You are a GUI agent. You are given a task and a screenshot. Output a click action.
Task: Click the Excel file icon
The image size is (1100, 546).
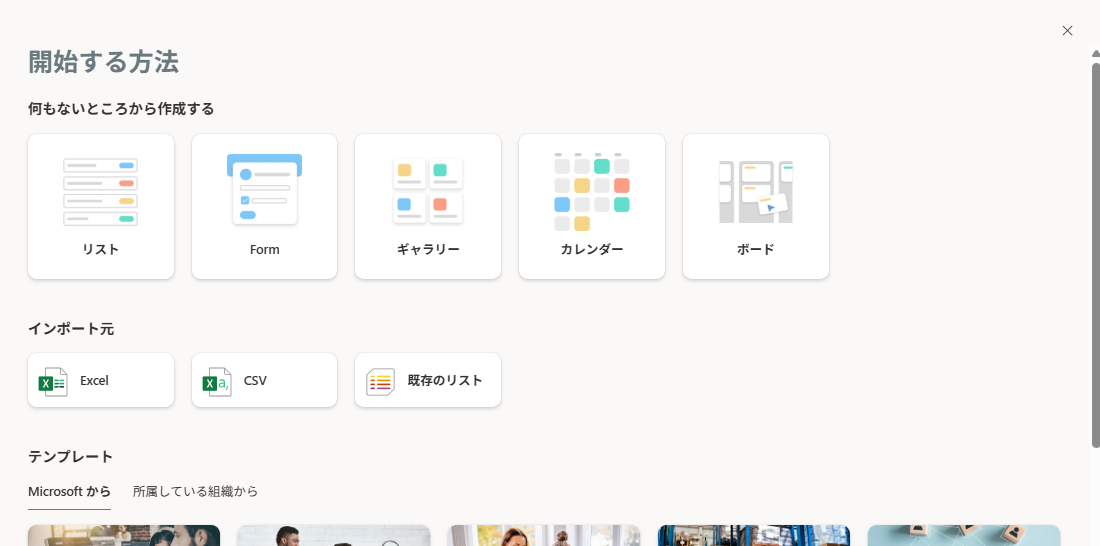point(53,382)
